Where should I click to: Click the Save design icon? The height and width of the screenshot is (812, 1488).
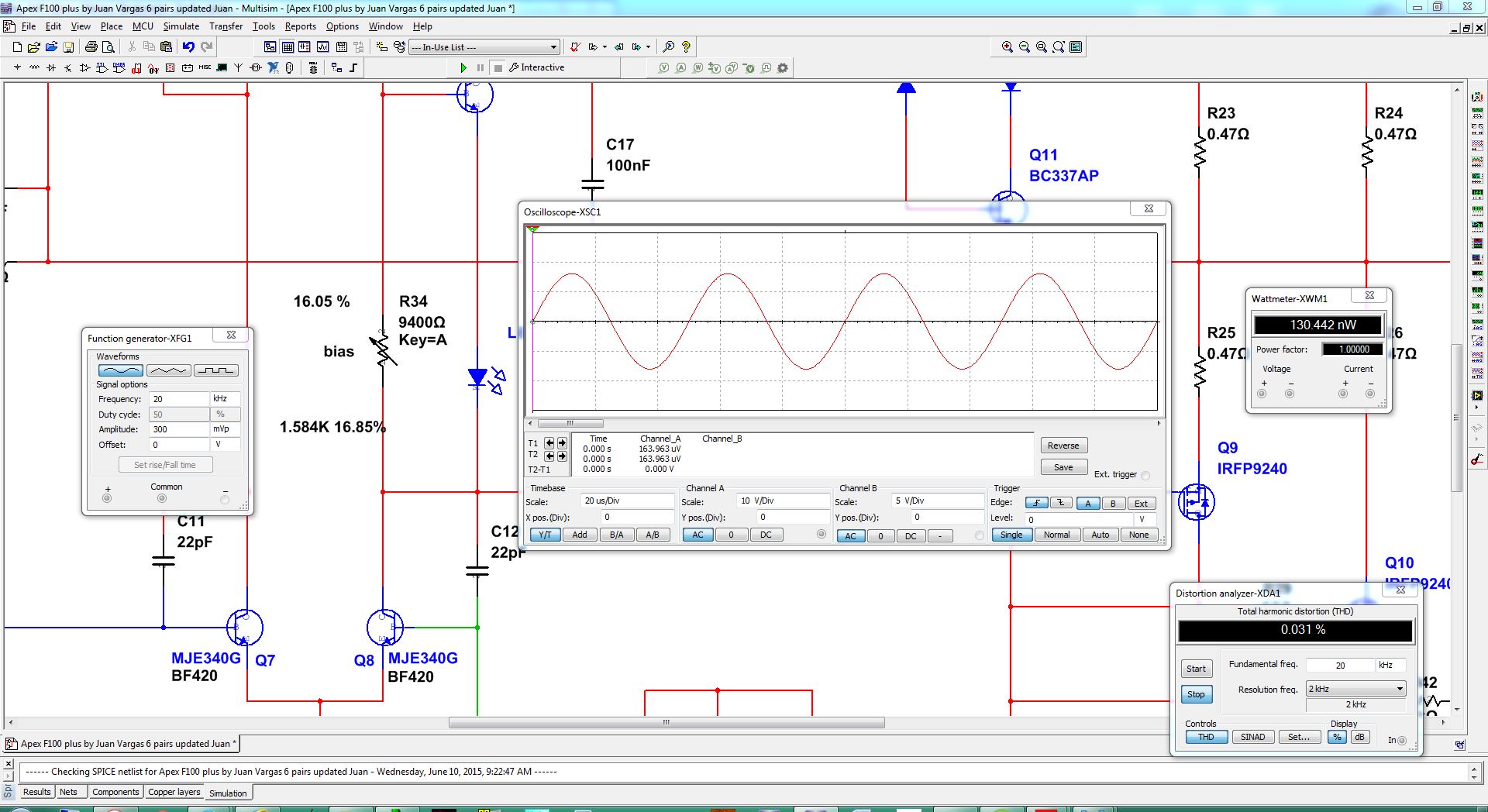(68, 46)
